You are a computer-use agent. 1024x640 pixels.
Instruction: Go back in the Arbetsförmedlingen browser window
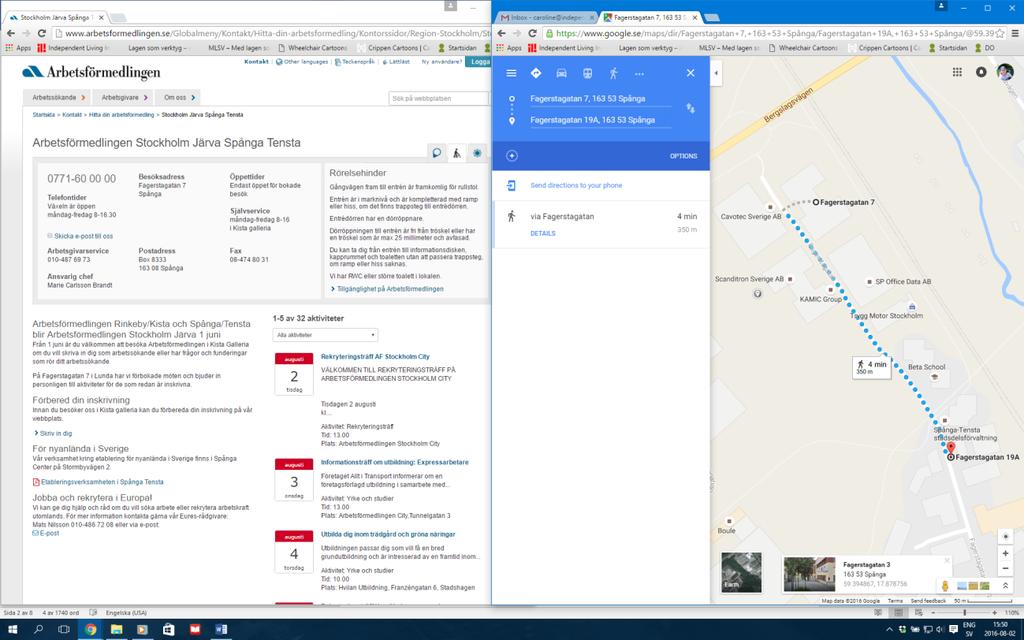pos(10,33)
